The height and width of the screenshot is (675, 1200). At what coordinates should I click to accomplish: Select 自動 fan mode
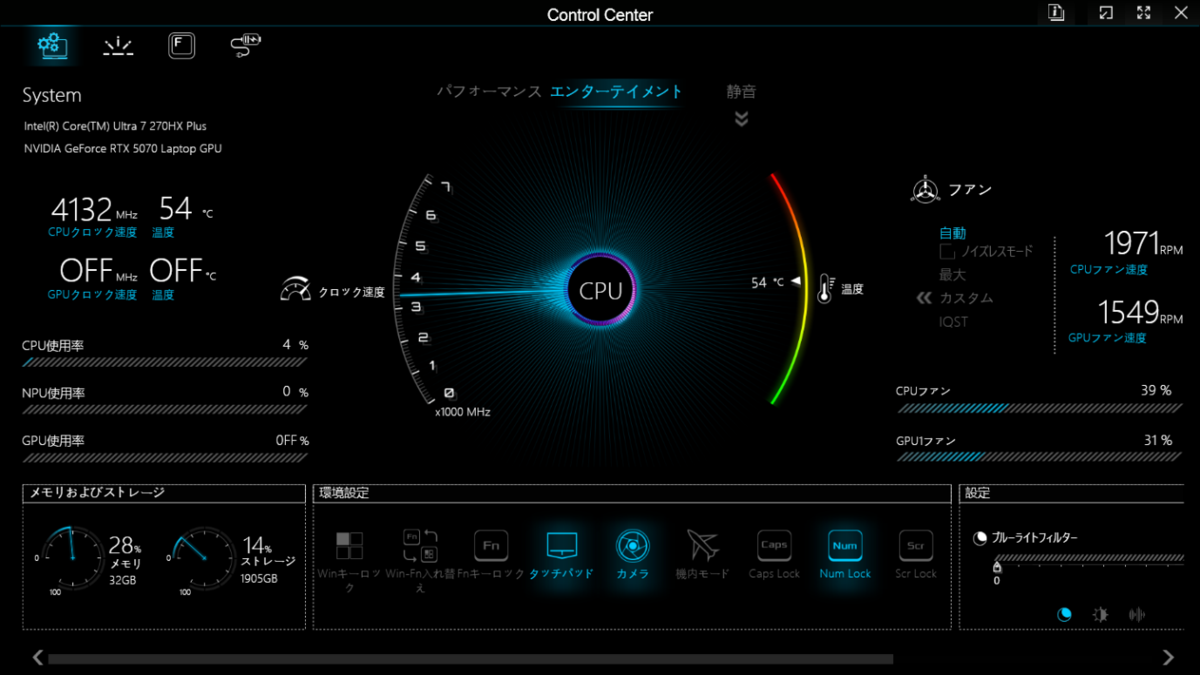(952, 233)
